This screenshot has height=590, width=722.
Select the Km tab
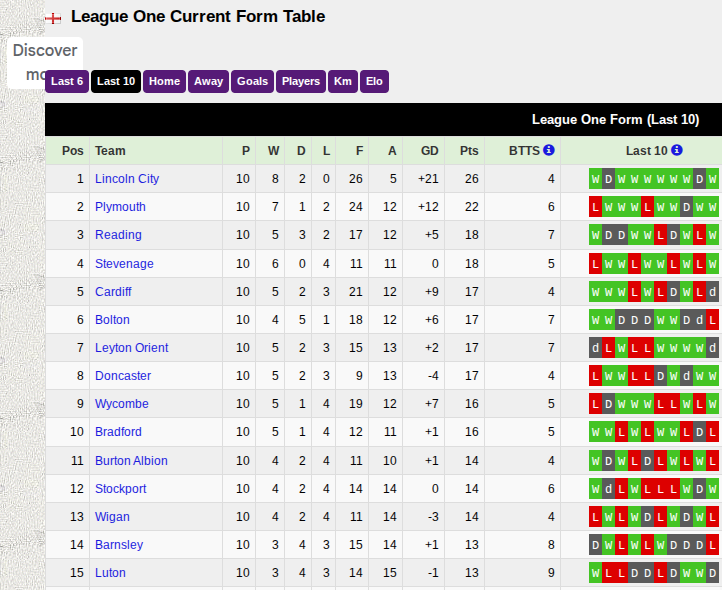(343, 81)
